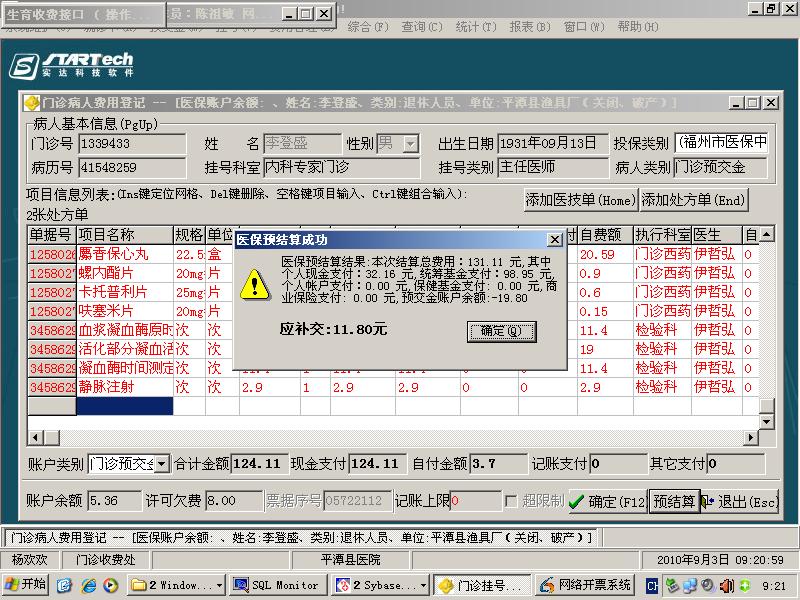Click the 确定(O) button in the dialog
This screenshot has width=800, height=600.
click(502, 331)
